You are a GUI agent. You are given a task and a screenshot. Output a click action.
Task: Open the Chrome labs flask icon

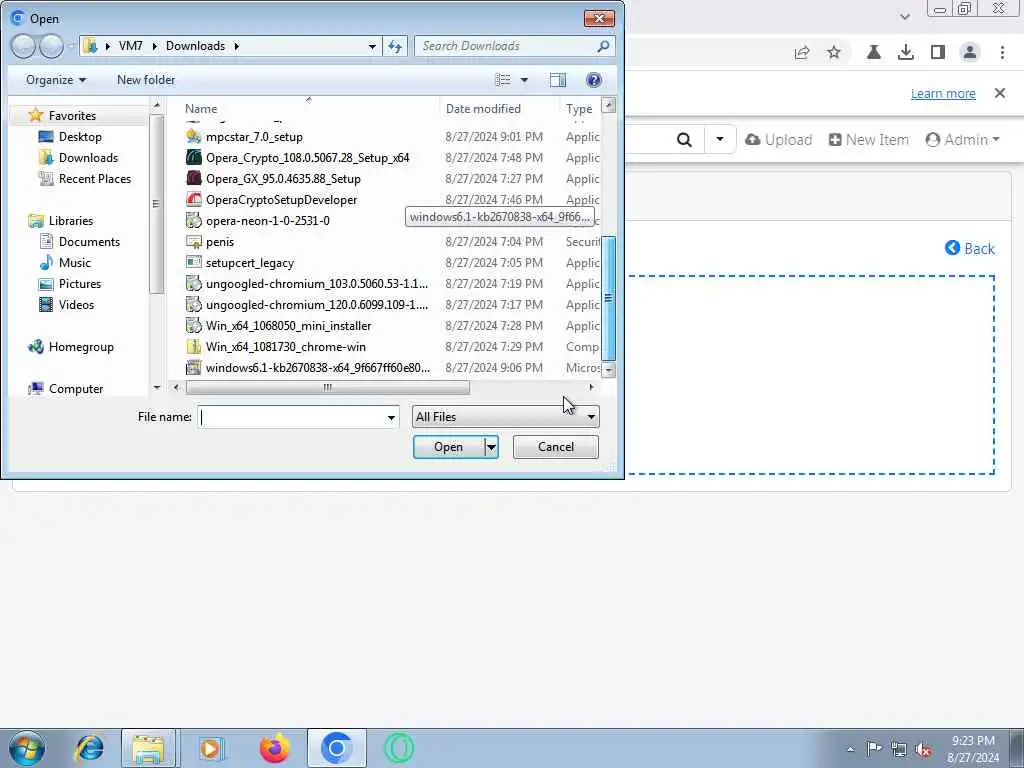[874, 52]
